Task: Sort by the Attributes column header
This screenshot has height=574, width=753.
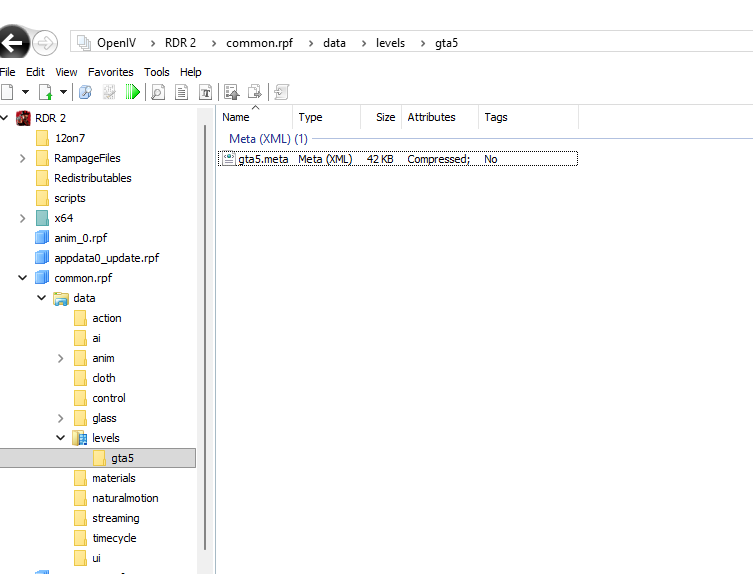Action: tap(440, 117)
